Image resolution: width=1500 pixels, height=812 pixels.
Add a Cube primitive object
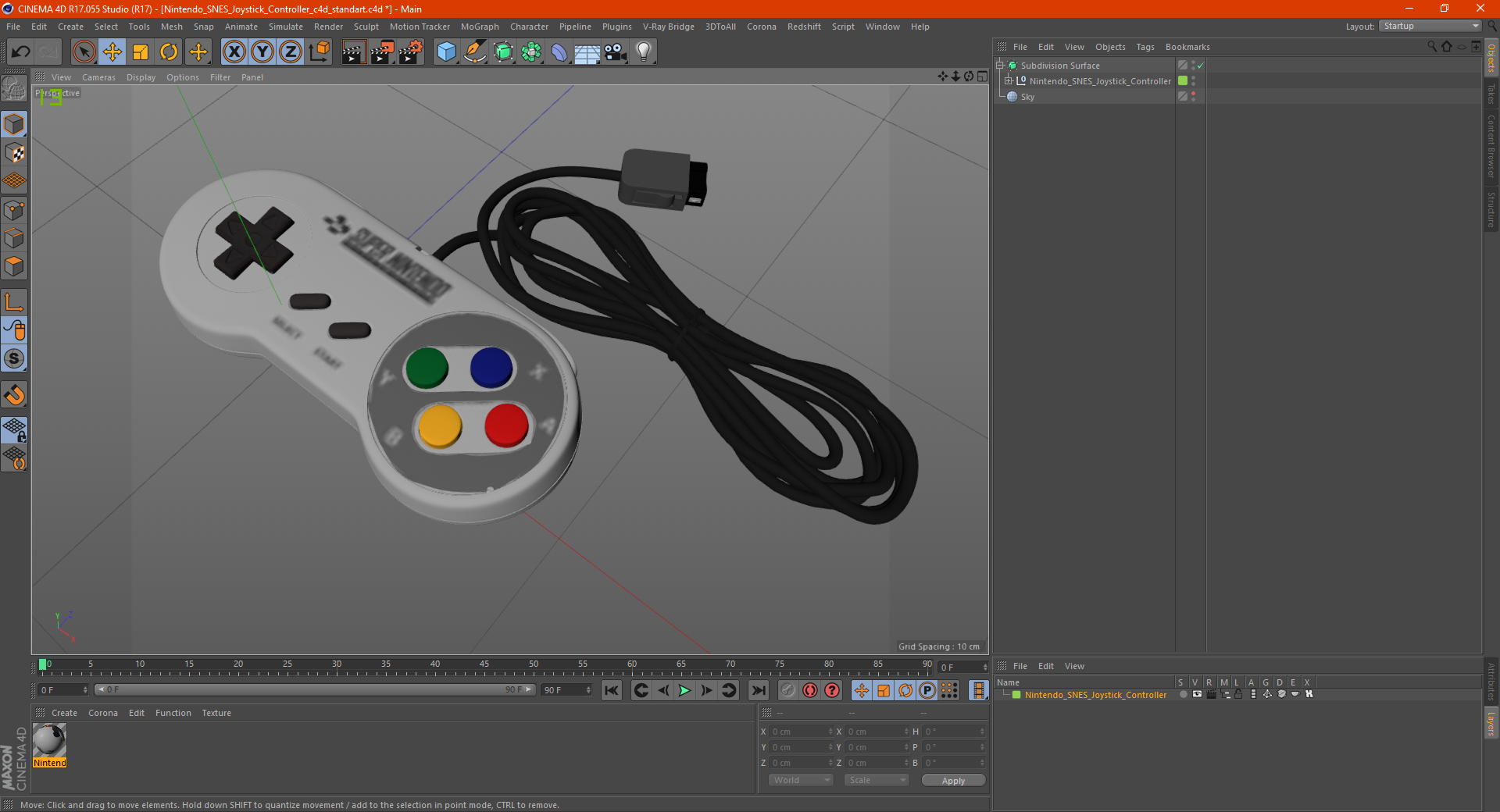(446, 52)
